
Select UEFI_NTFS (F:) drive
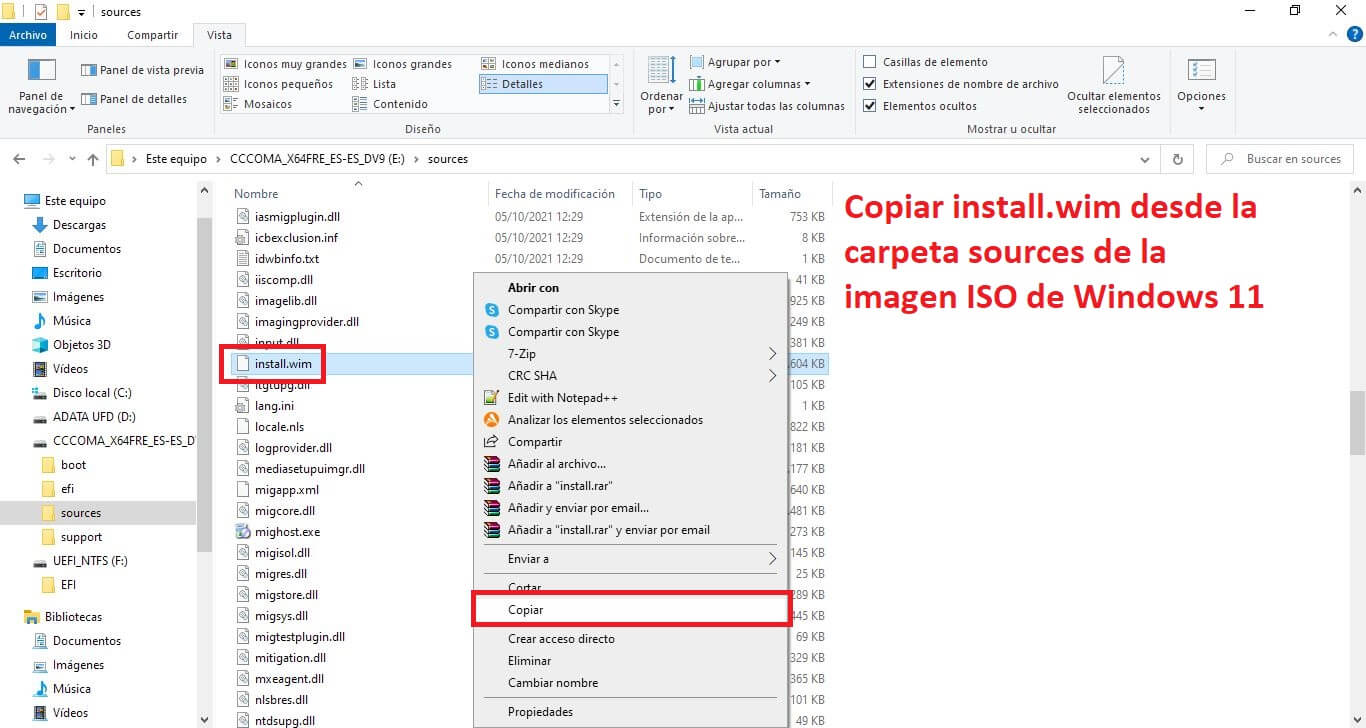tap(90, 561)
